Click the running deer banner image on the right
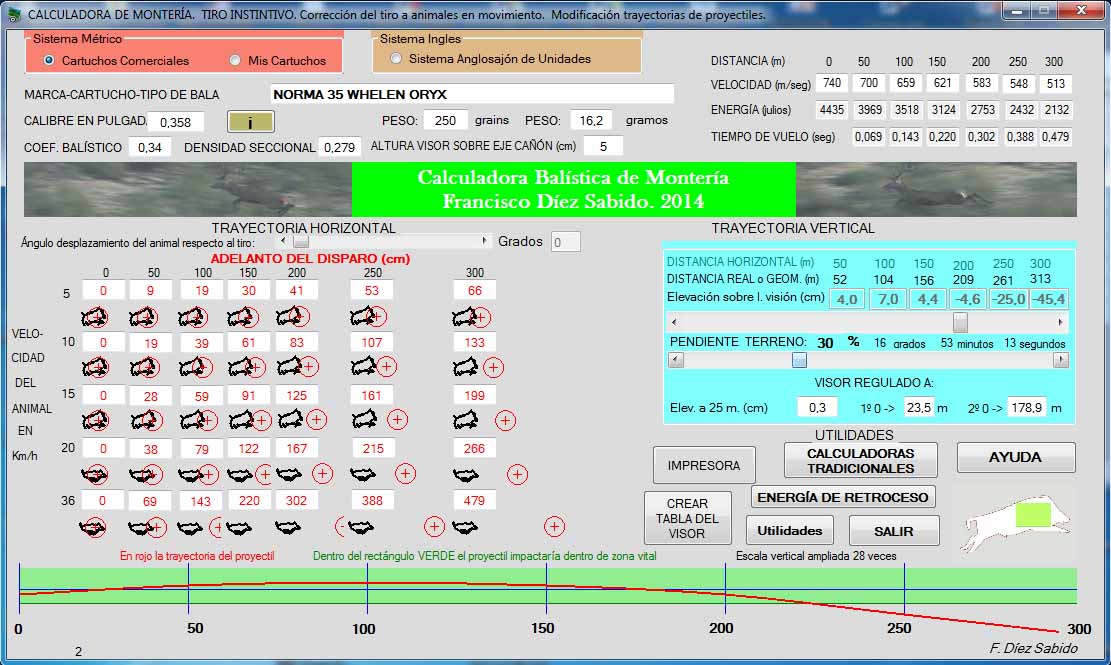Screen dimensions: 1111x665 tap(936, 189)
